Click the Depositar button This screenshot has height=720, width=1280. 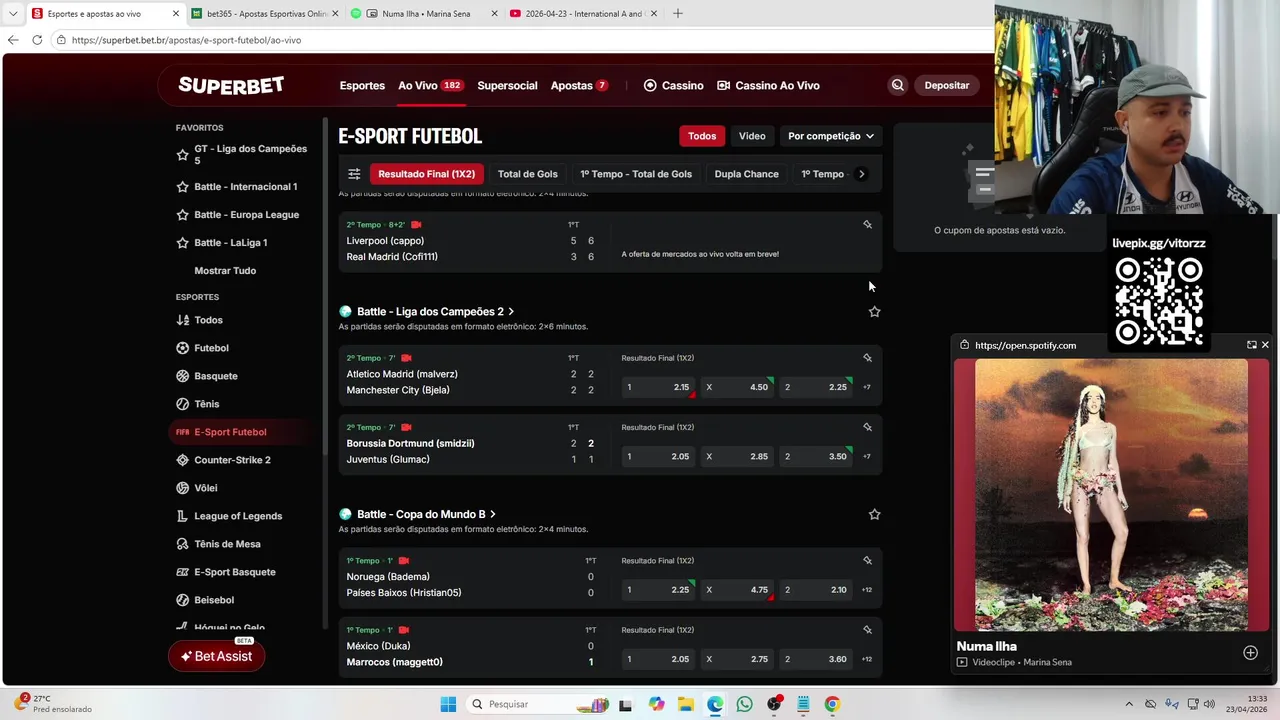[946, 86]
